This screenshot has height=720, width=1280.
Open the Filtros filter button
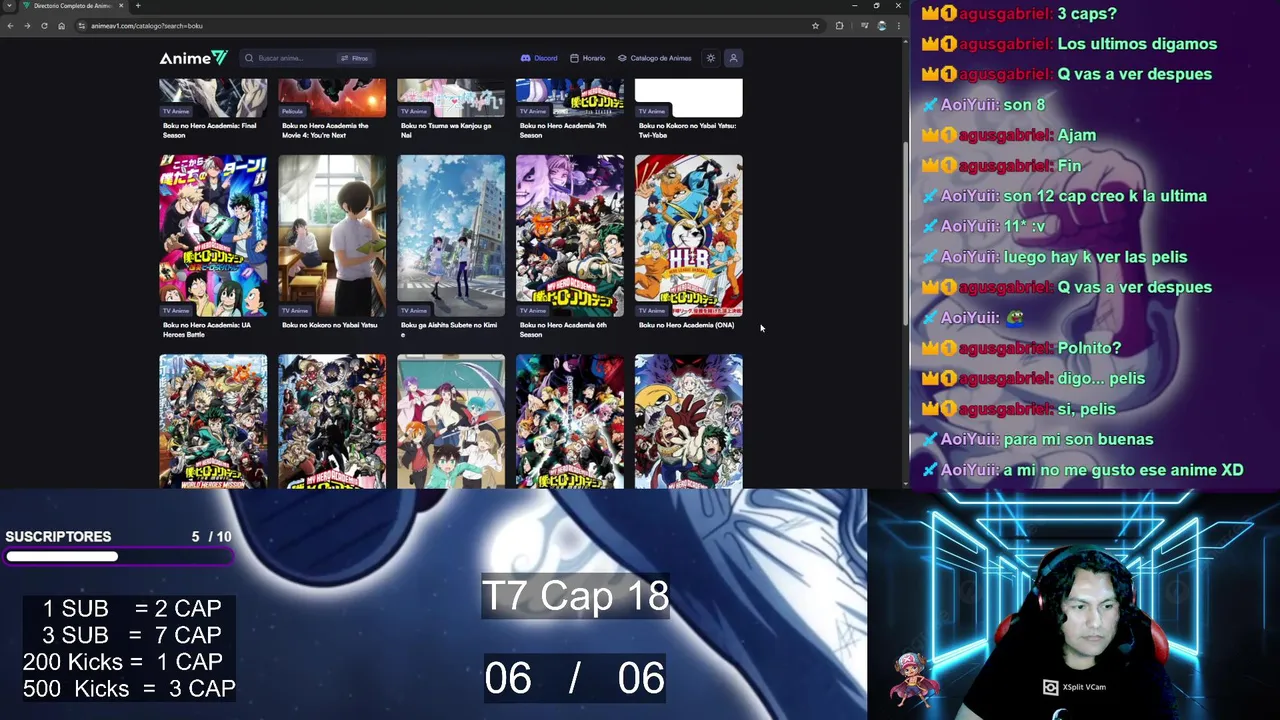[x=354, y=58]
